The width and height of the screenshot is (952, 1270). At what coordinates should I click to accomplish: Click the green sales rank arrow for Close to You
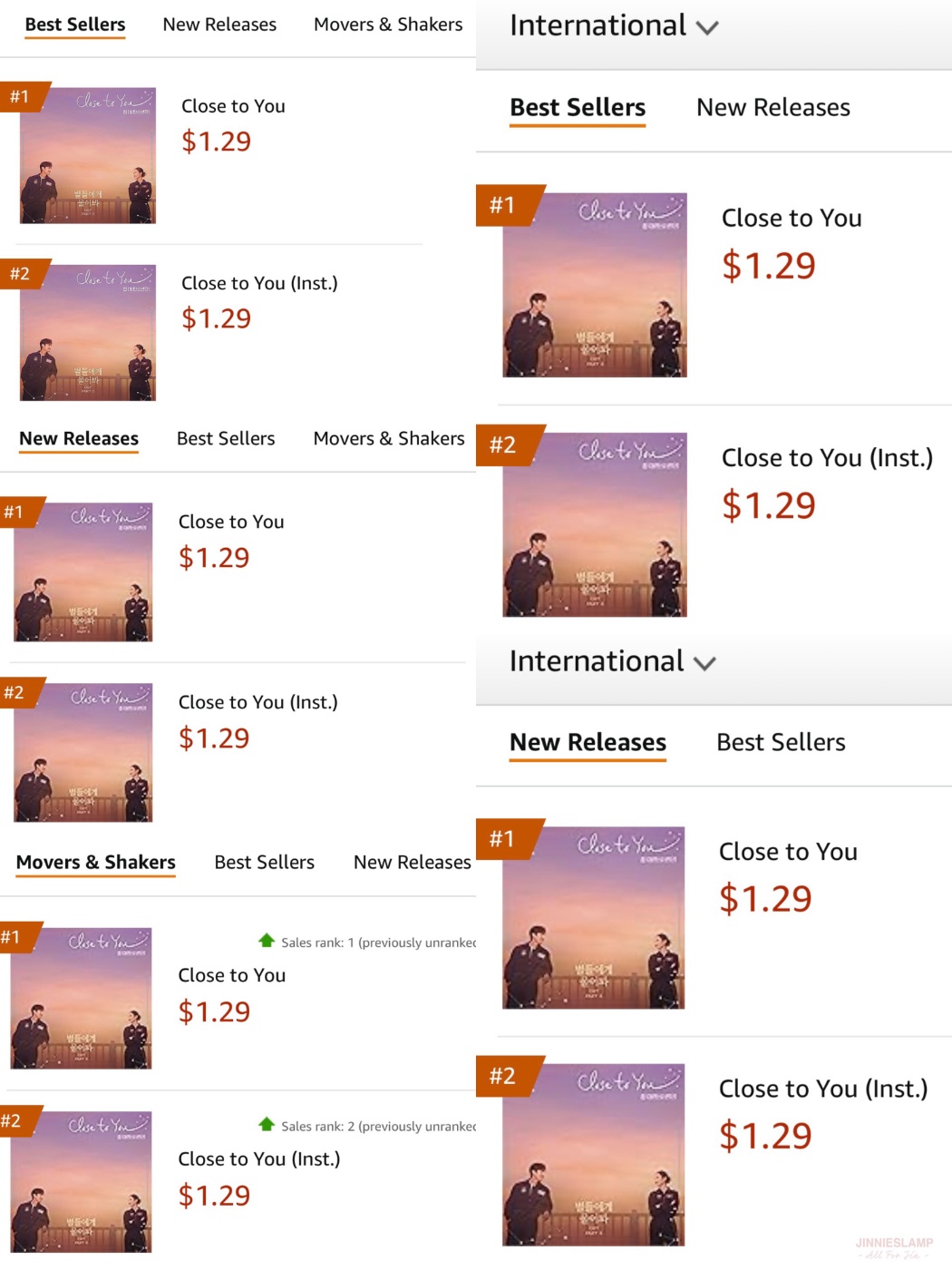(266, 942)
